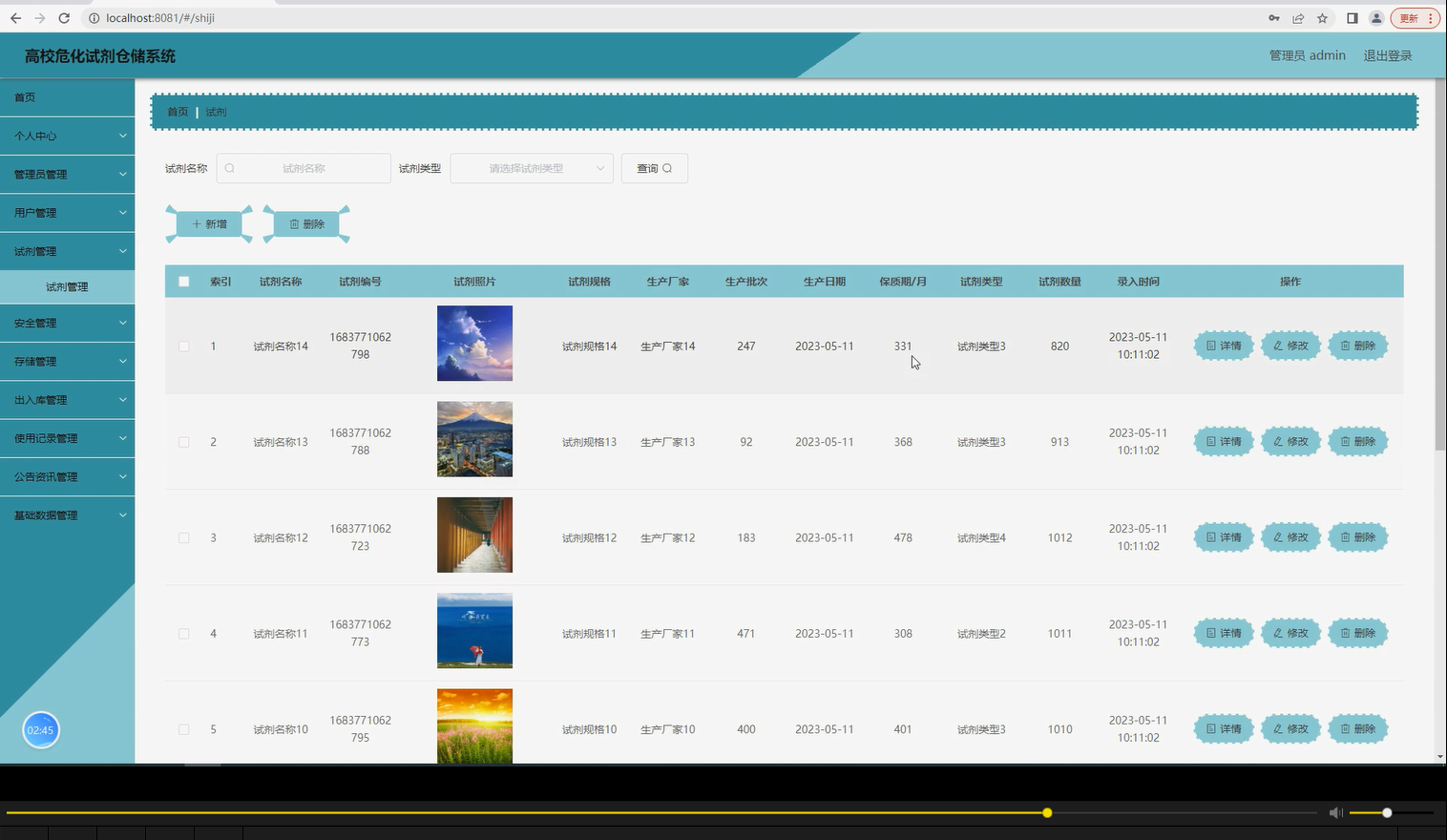Open 首页 in the sidebar

pos(67,97)
